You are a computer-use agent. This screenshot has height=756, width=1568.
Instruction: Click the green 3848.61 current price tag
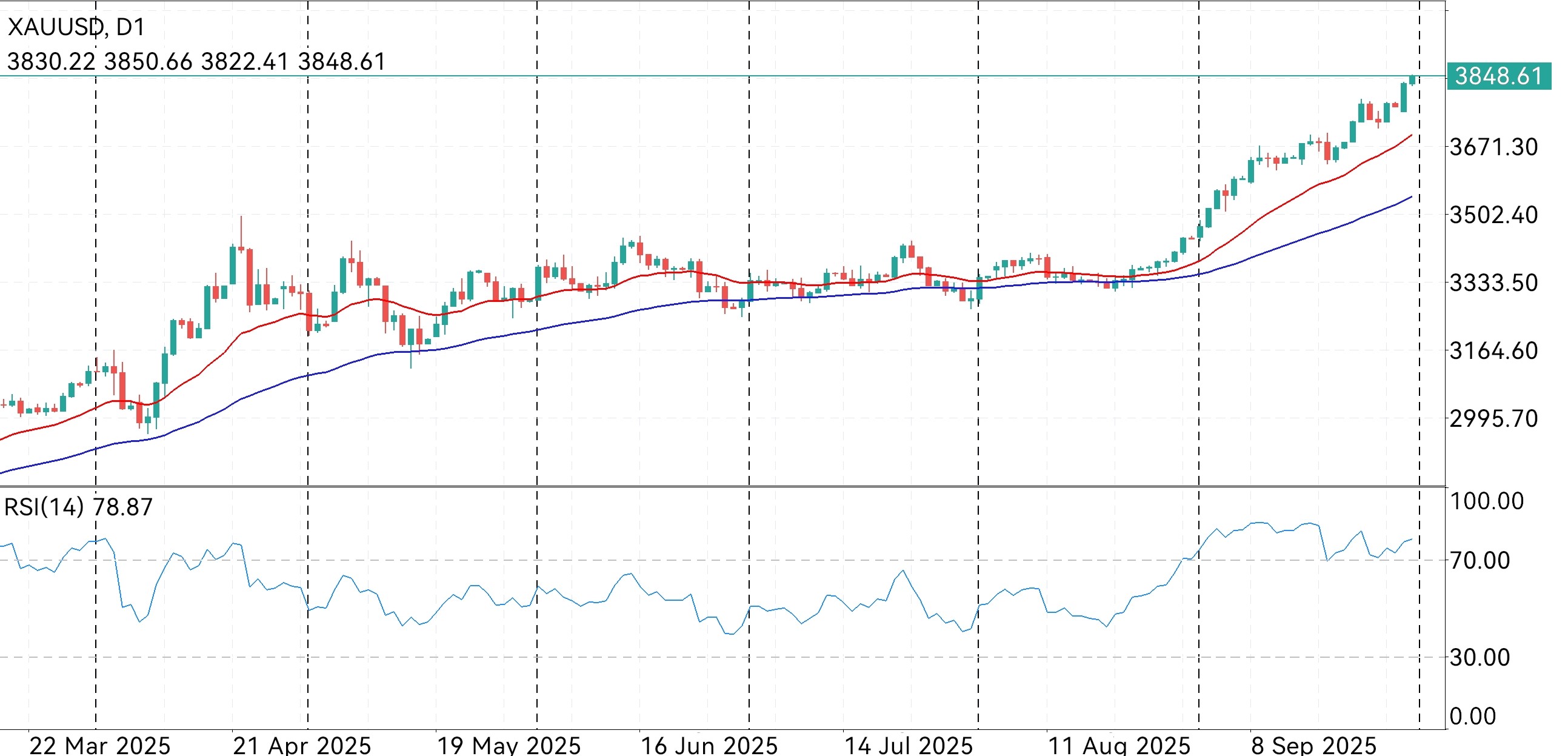coord(1498,77)
